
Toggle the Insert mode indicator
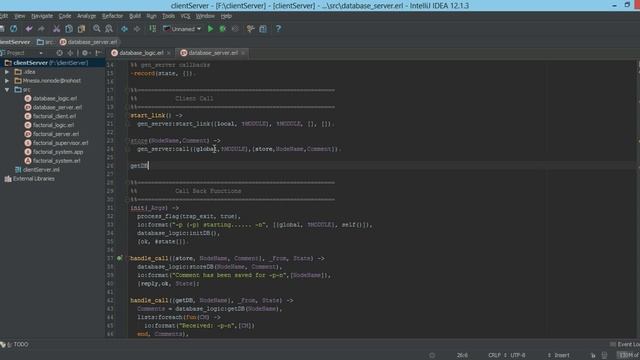point(562,356)
